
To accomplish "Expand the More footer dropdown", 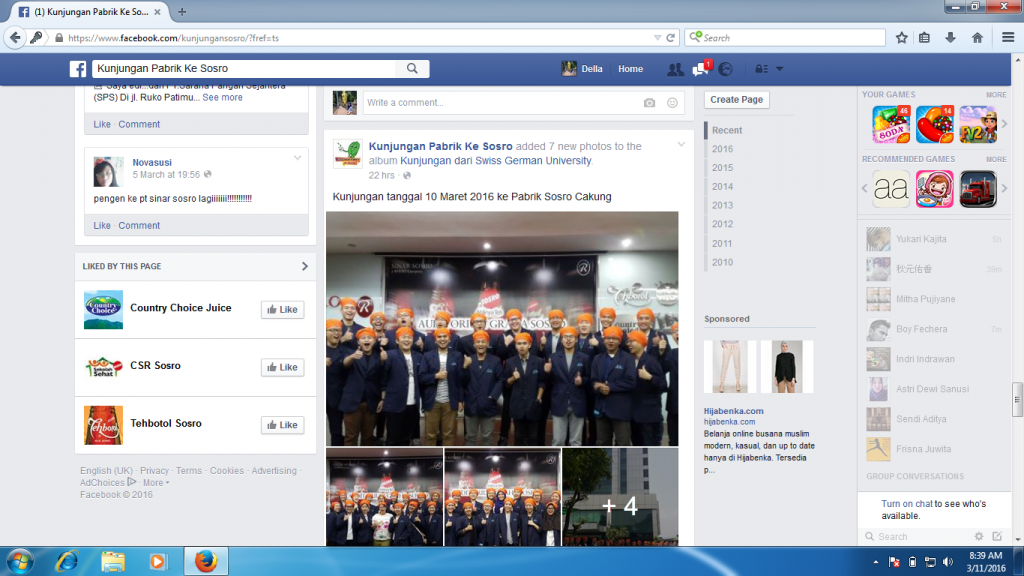I will pos(156,483).
